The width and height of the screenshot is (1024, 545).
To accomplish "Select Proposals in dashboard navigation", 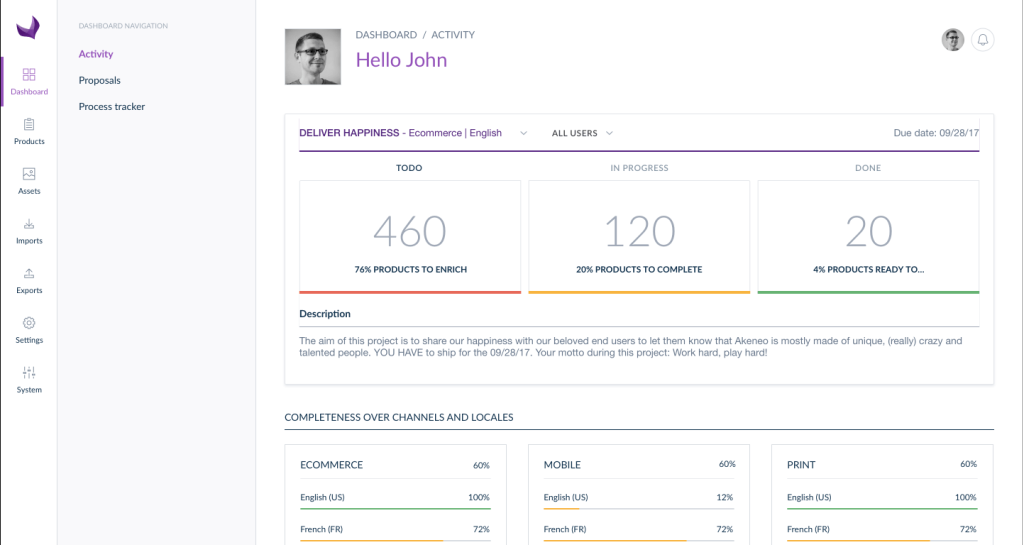I will 99,80.
